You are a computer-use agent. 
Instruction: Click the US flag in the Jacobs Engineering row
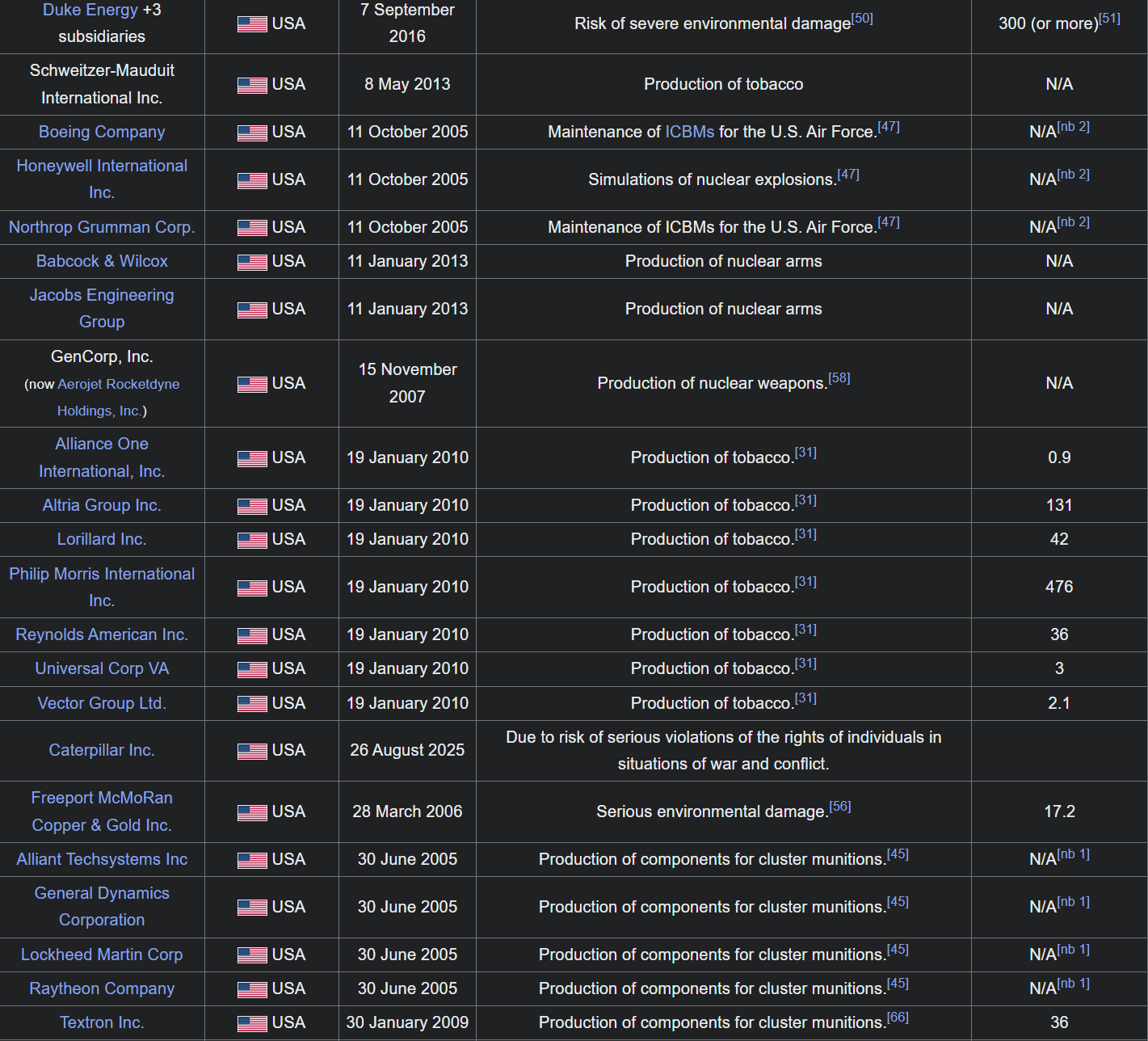252,310
